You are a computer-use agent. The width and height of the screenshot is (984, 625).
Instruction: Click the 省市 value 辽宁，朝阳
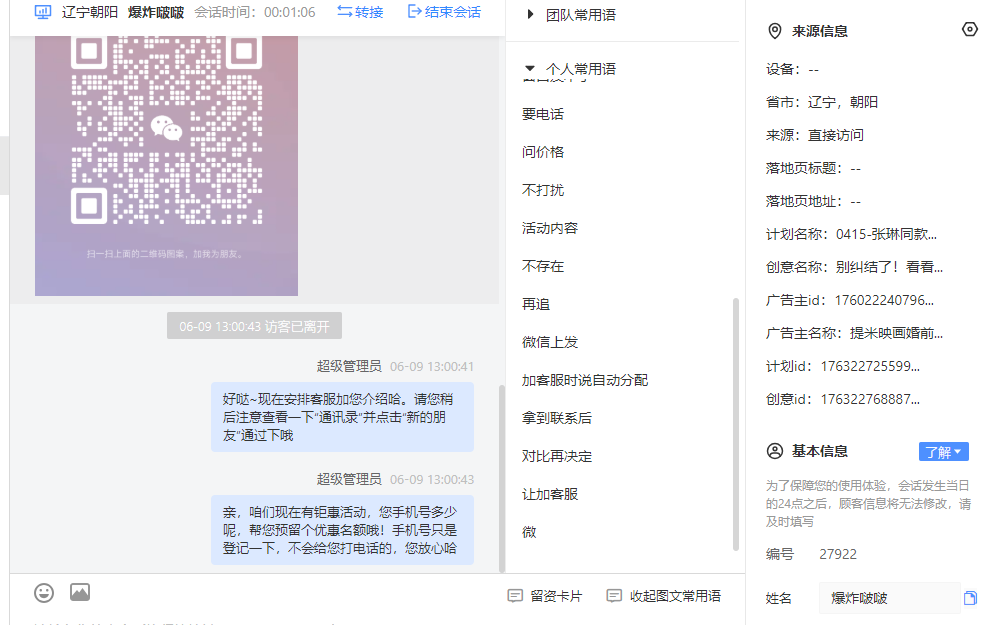click(x=843, y=102)
